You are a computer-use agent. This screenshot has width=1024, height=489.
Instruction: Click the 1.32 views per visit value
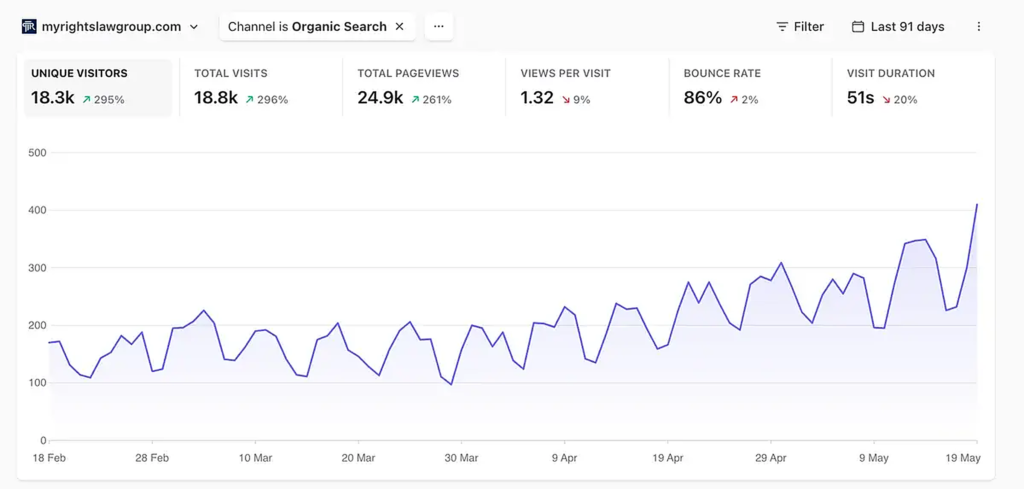point(537,99)
